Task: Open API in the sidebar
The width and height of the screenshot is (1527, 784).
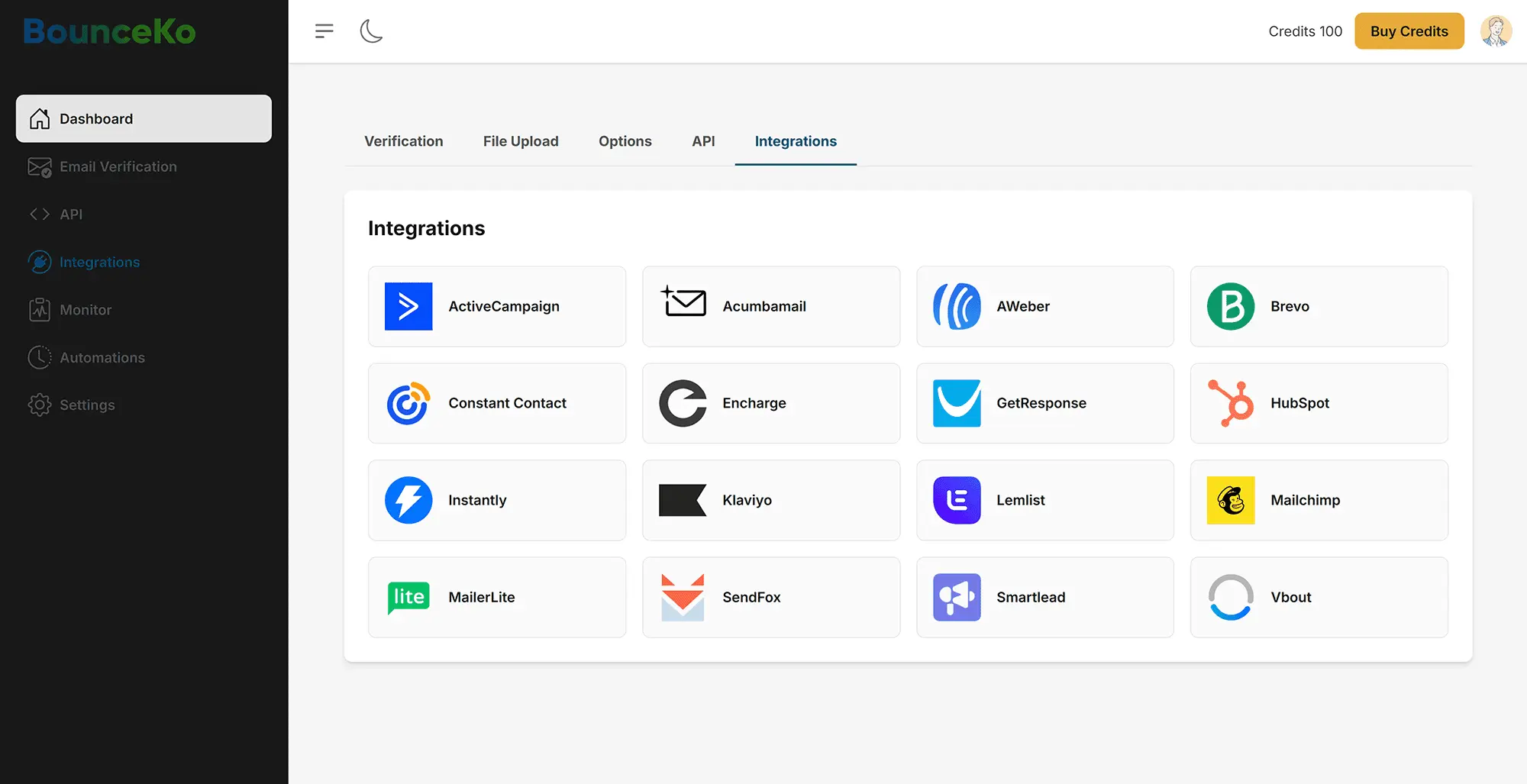Action: pos(144,215)
